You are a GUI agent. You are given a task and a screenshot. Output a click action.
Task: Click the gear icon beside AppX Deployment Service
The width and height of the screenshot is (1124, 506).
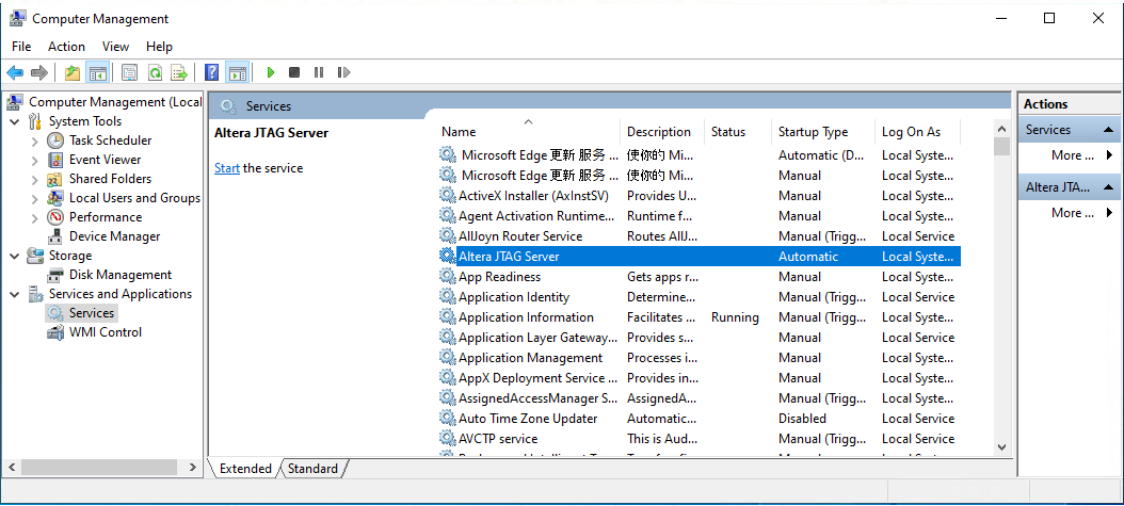[x=447, y=378]
